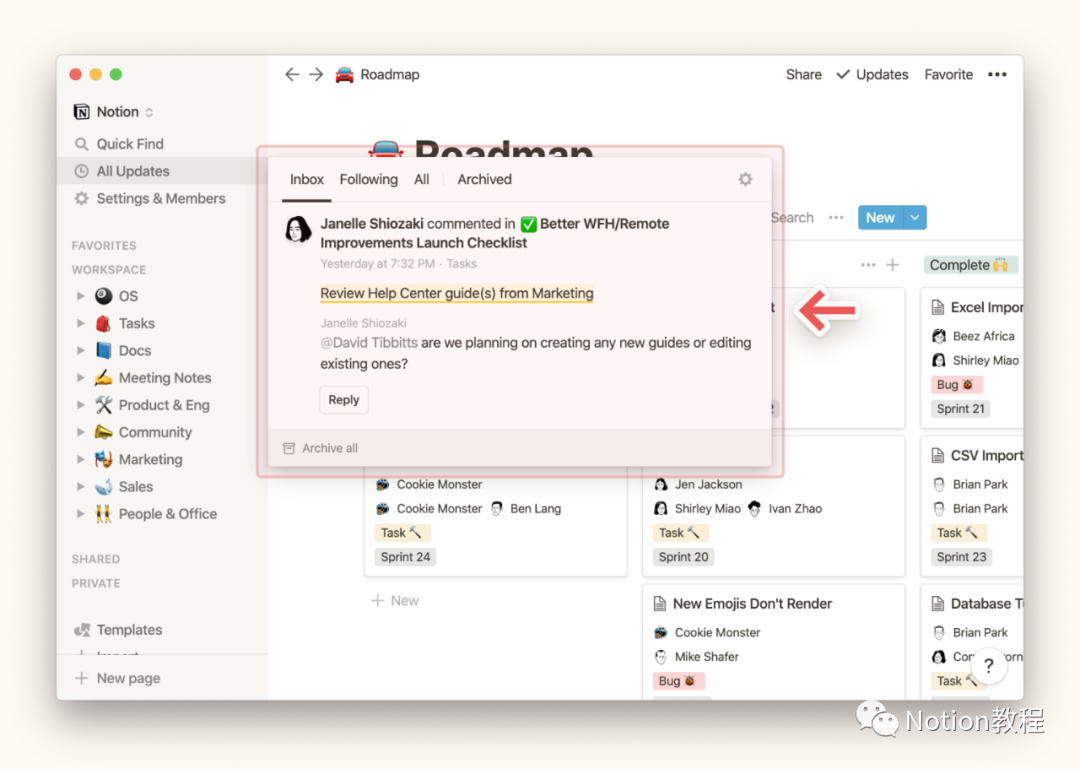Click the back navigation arrow
Viewport: 1080px width, 769px height.
292,75
